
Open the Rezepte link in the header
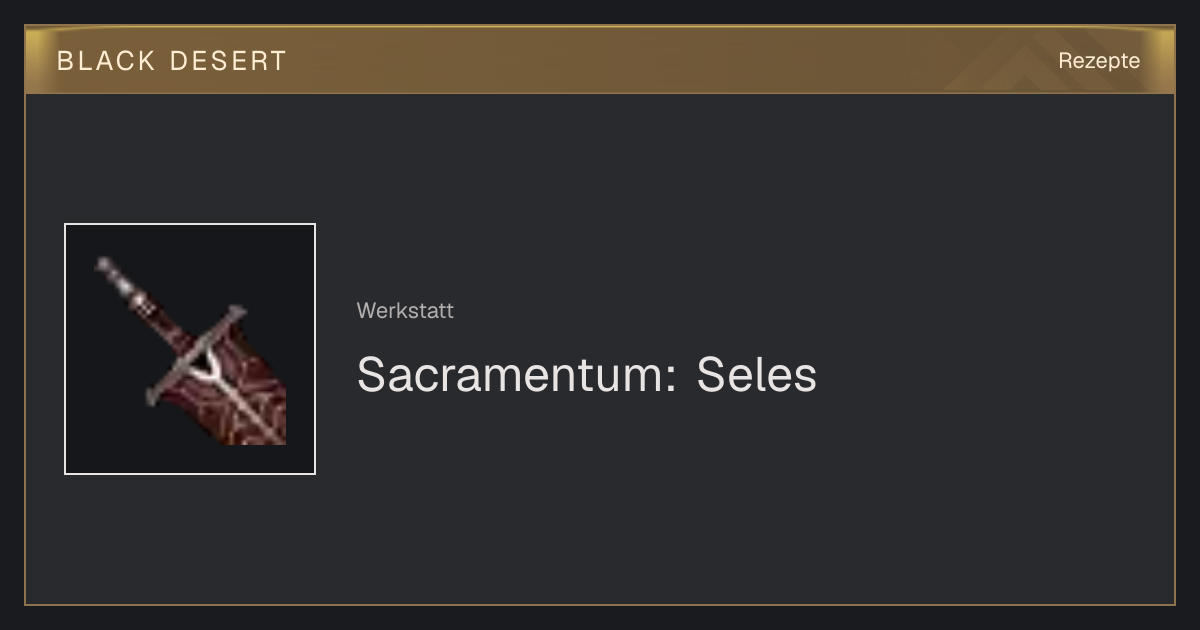coord(1099,61)
